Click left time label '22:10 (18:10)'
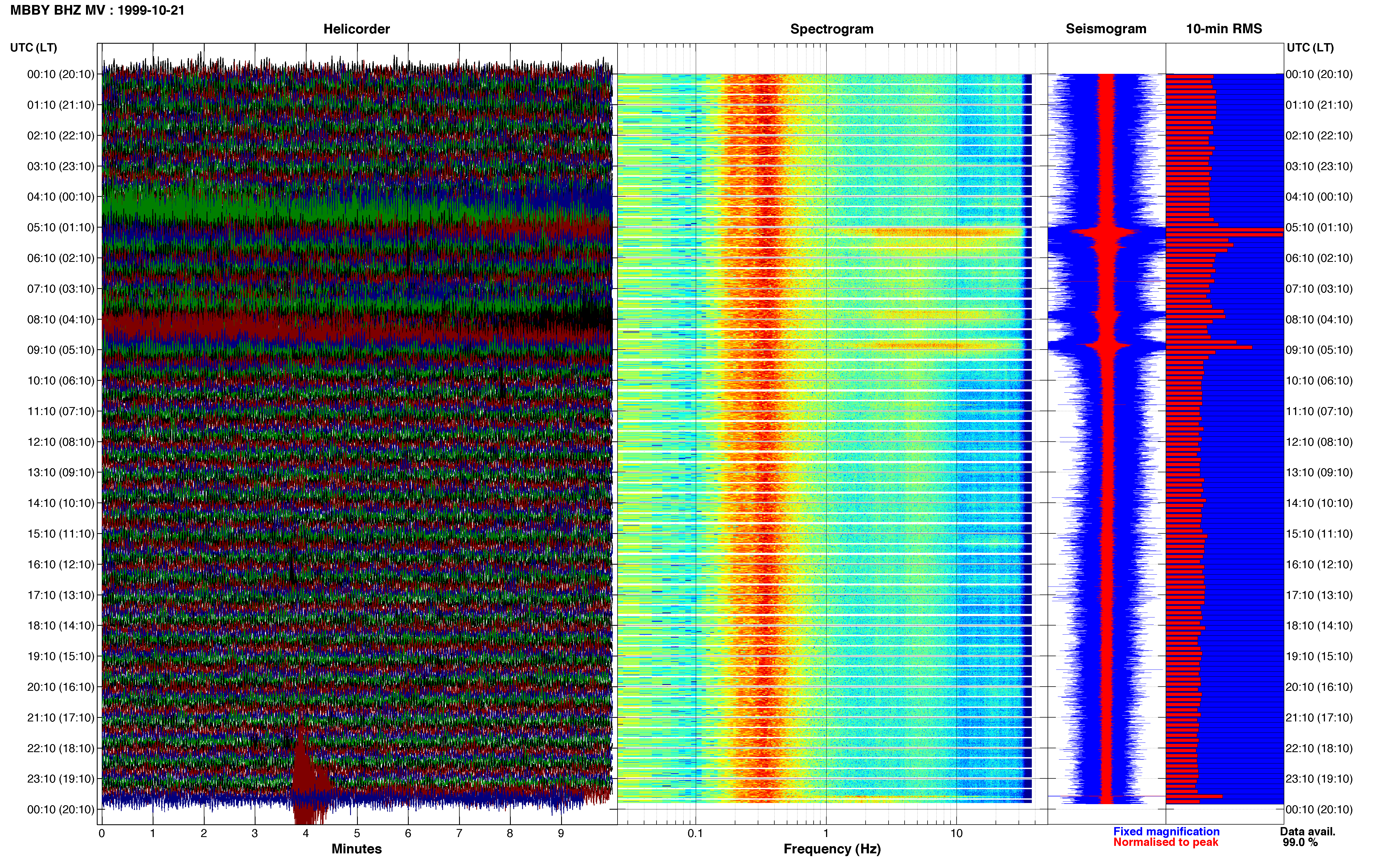Image resolution: width=1388 pixels, height=868 pixels. 61,749
